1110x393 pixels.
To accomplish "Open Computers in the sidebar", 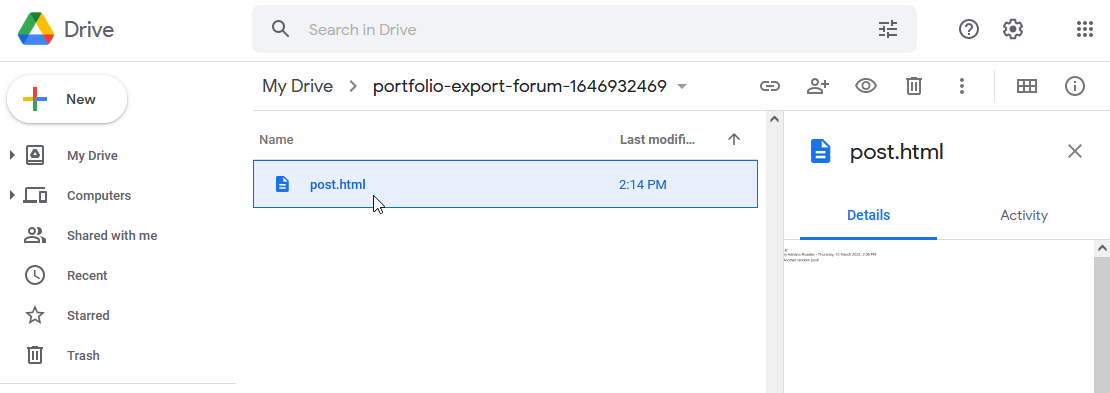I will [98, 195].
